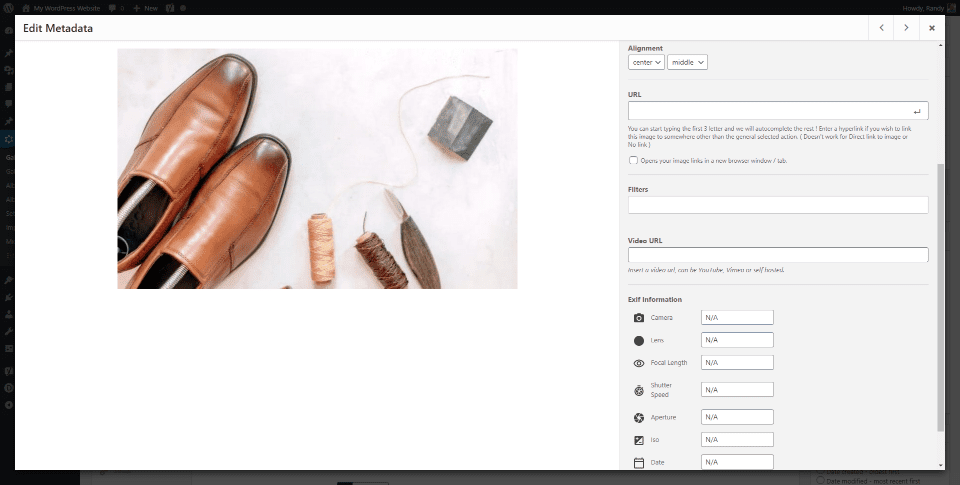Click the enter-arrow icon in URL field
960x485 pixels.
pos(917,111)
